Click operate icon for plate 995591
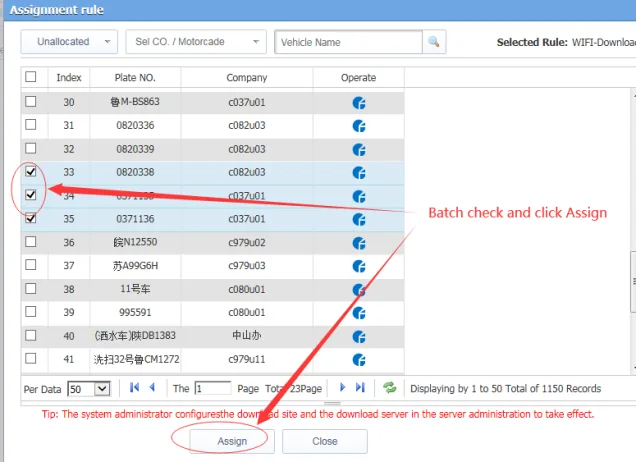 (x=359, y=313)
